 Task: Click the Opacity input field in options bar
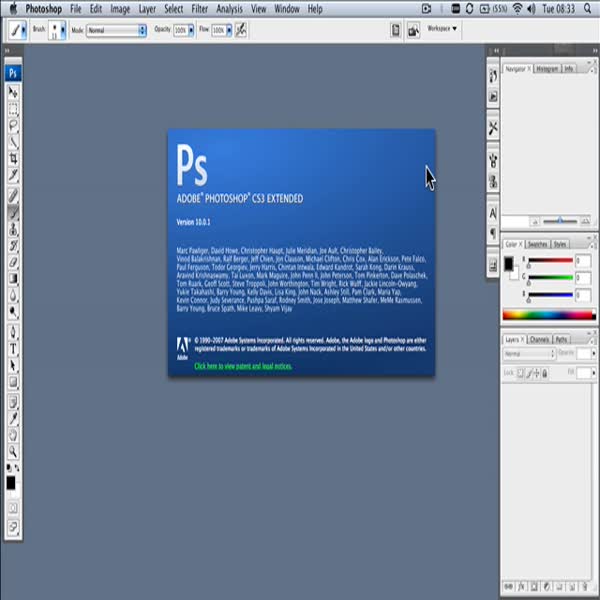[x=181, y=30]
